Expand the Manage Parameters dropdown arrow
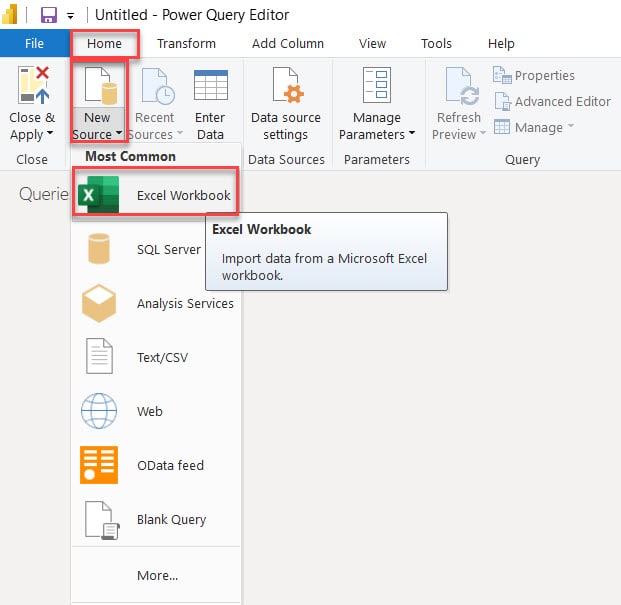 (x=412, y=133)
